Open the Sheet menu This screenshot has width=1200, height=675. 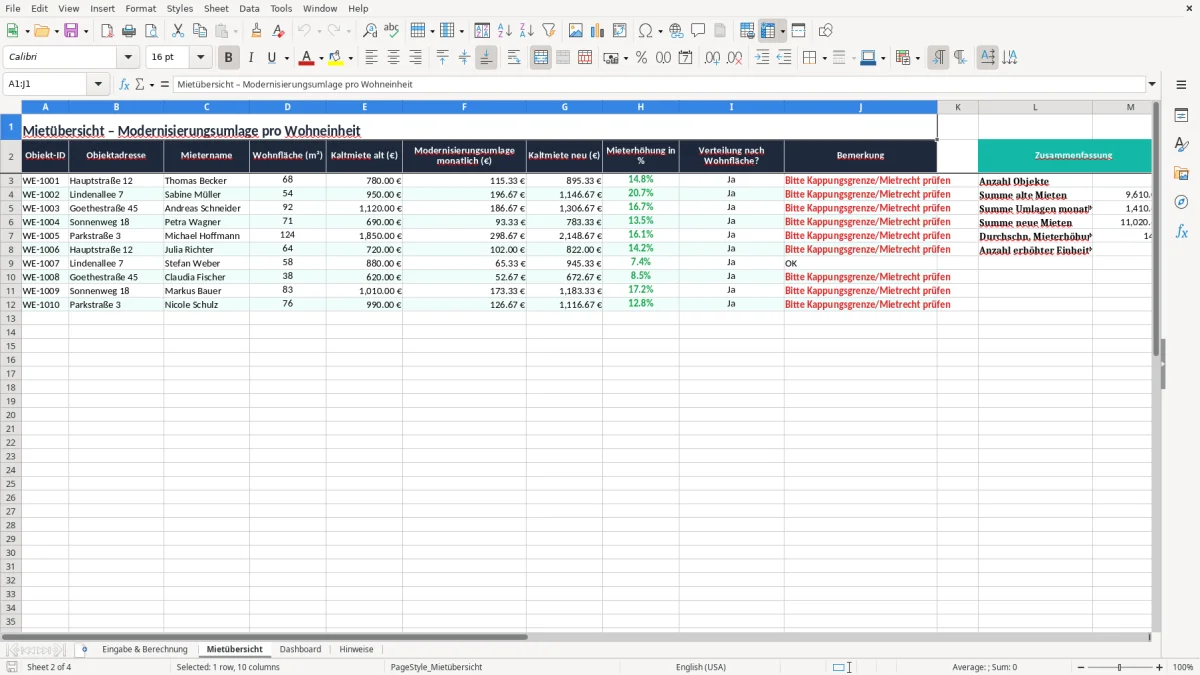point(216,8)
